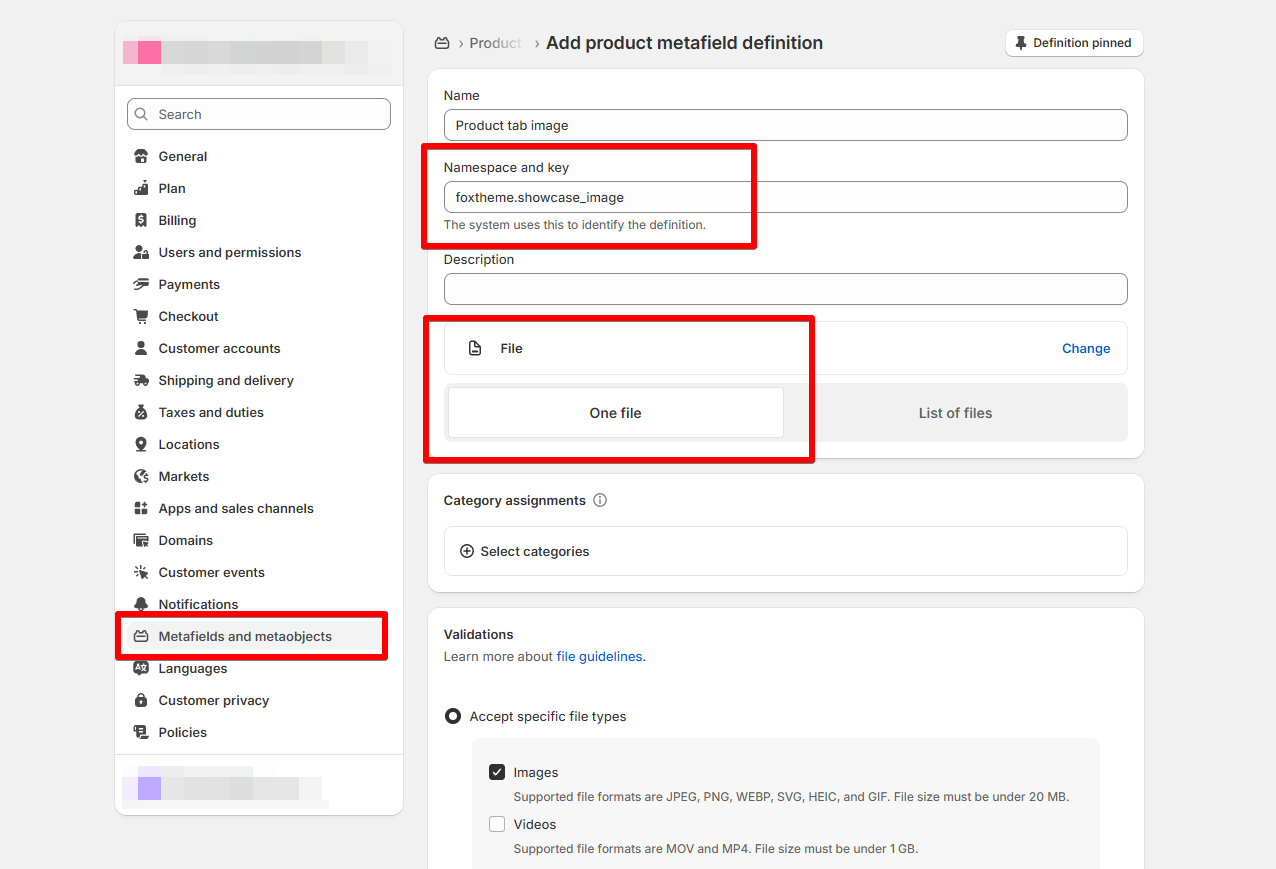Click the Locations pin icon

pyautogui.click(x=141, y=445)
